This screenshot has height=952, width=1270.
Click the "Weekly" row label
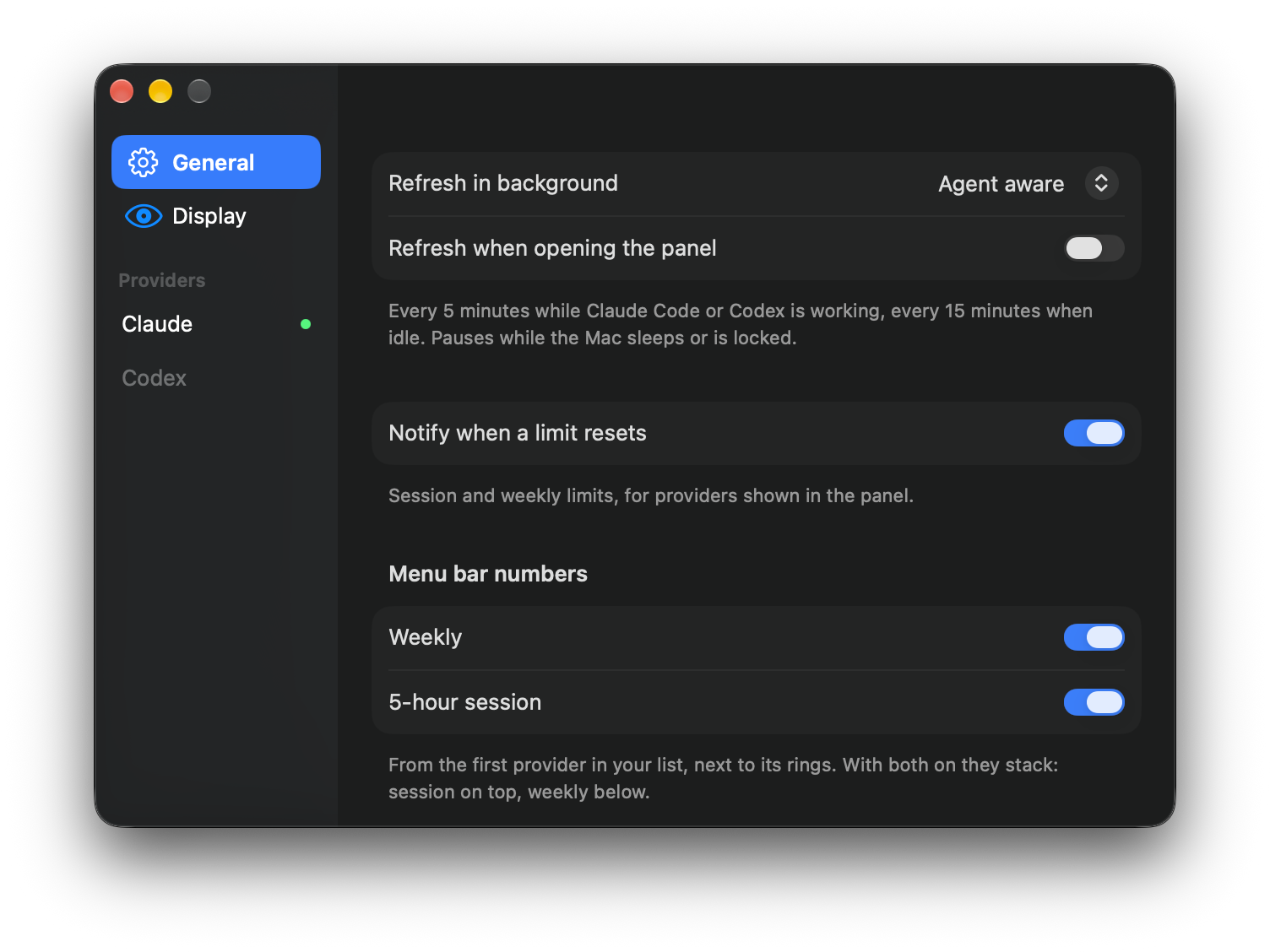coord(426,637)
